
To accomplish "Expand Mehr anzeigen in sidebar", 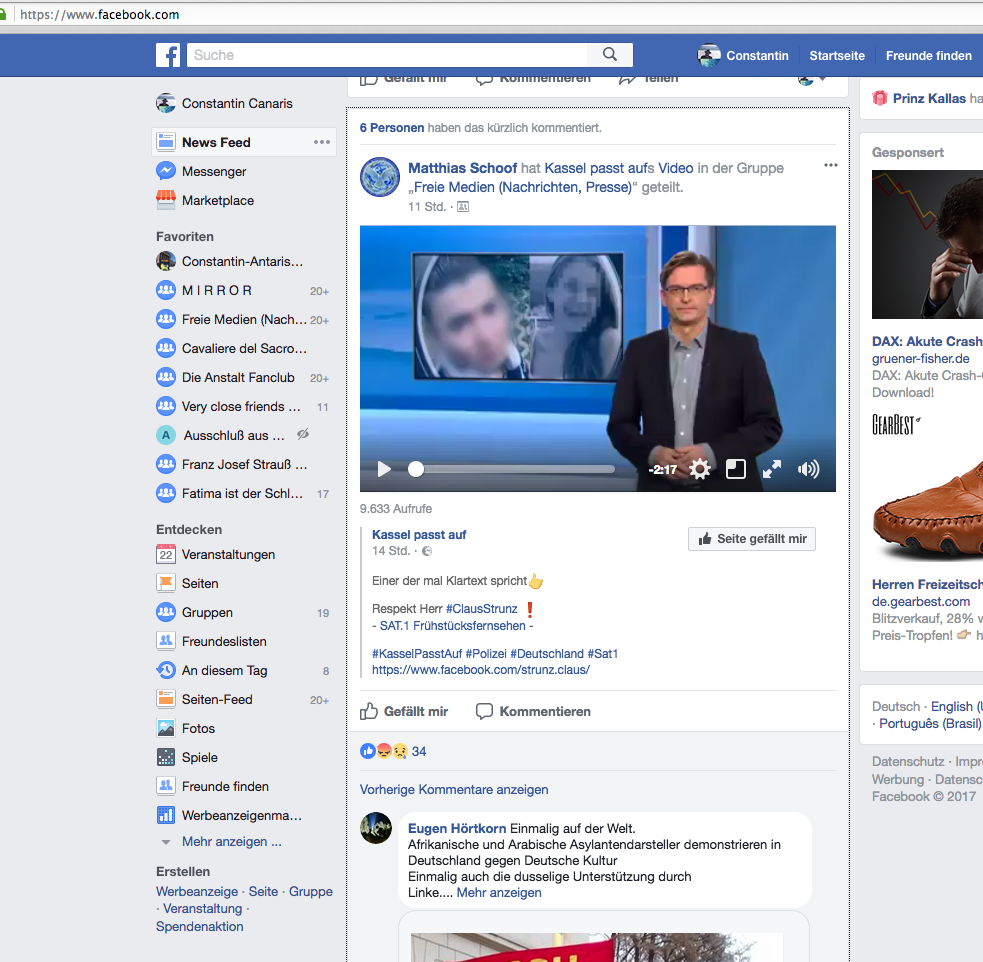I will coord(231,841).
